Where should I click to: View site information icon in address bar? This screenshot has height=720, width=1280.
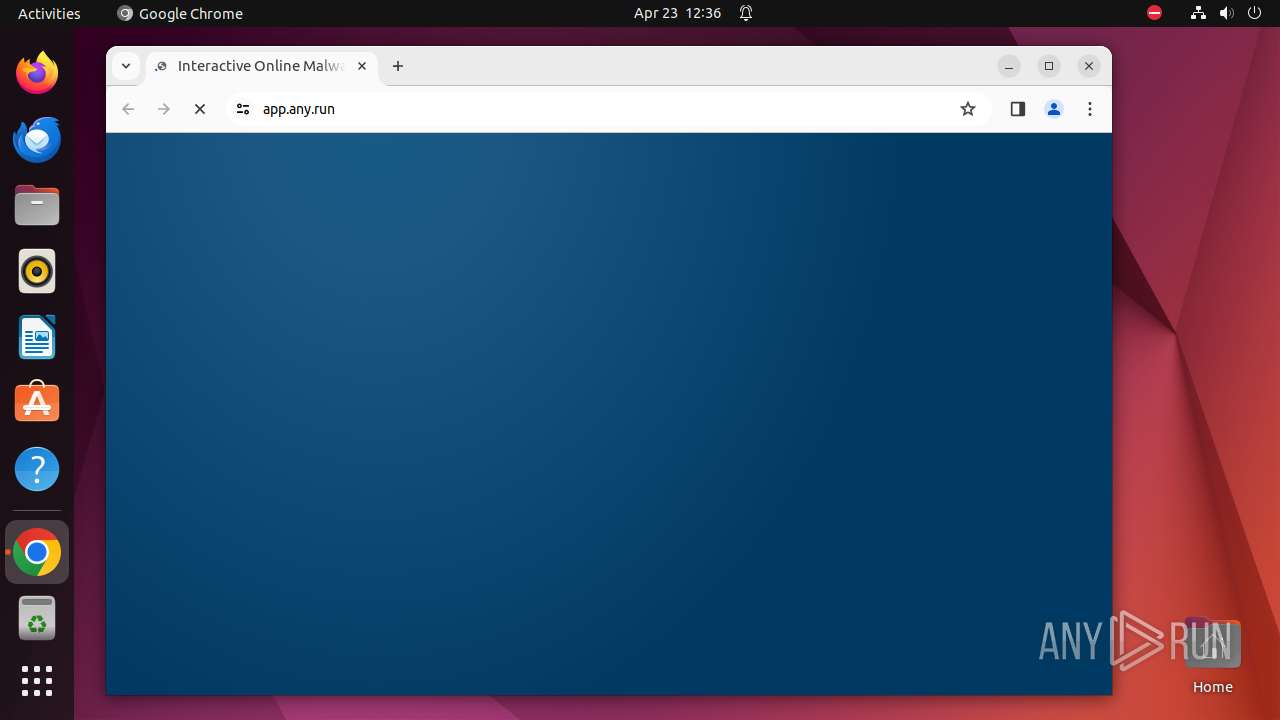point(242,109)
